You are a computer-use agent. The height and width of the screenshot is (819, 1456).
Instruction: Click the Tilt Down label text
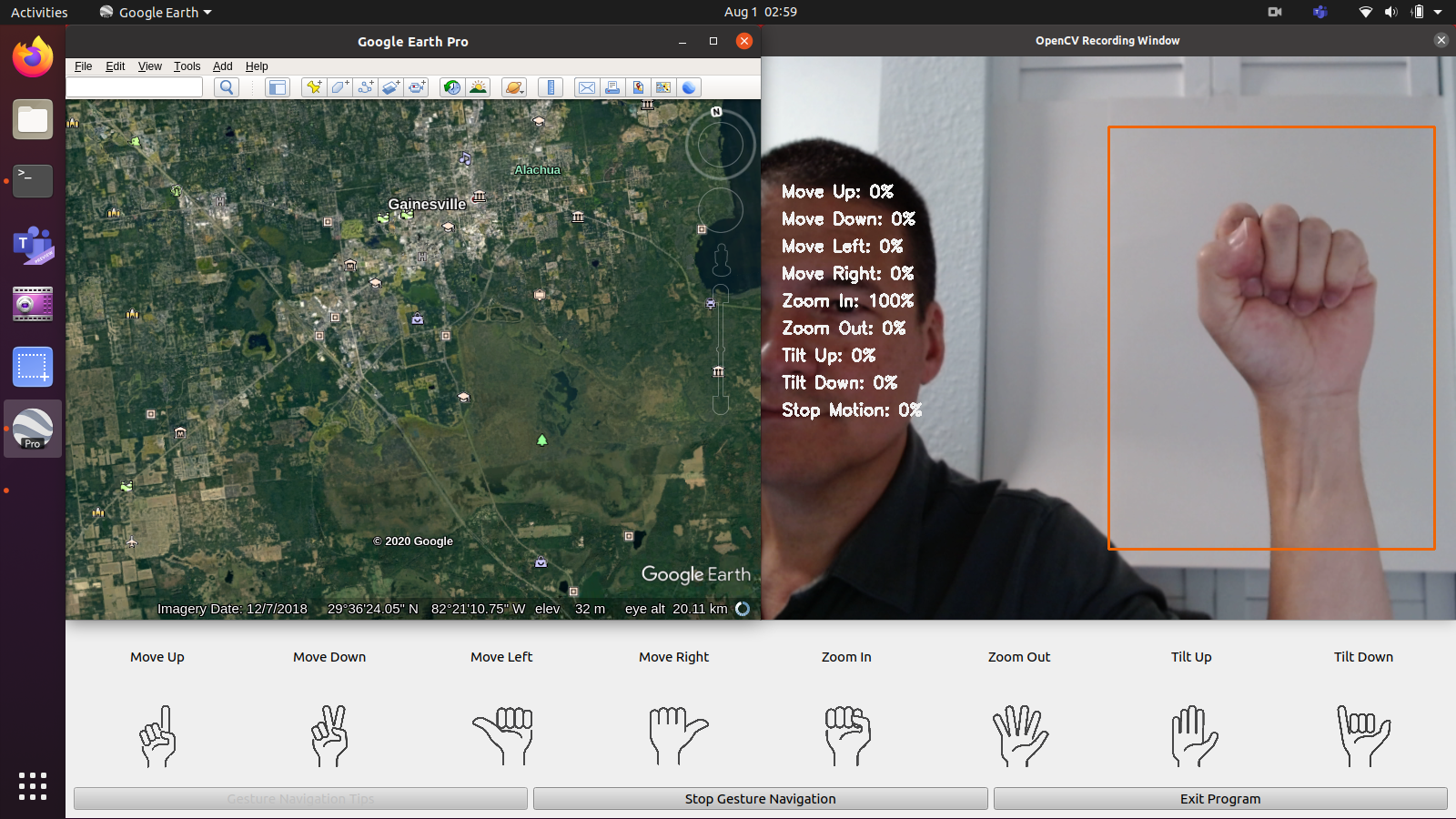[x=1363, y=657]
